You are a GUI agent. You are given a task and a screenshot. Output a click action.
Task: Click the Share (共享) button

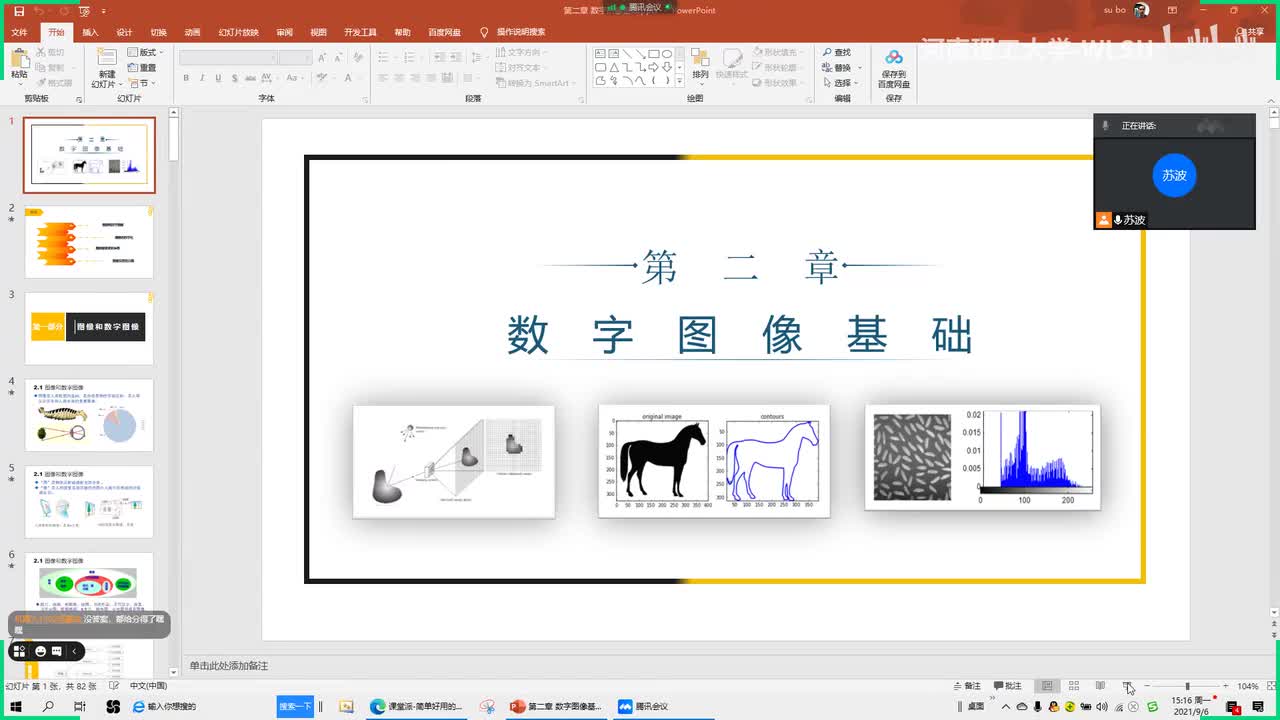click(x=1249, y=32)
